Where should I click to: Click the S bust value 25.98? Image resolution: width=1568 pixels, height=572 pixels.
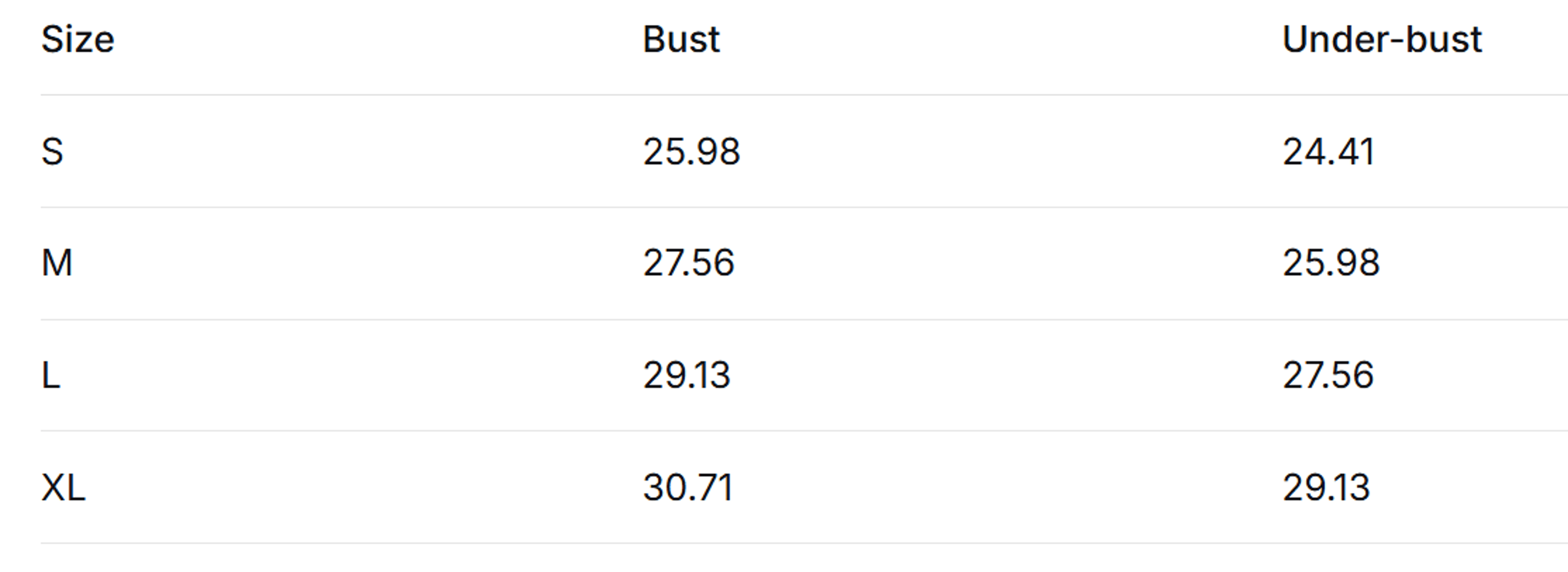tap(691, 151)
